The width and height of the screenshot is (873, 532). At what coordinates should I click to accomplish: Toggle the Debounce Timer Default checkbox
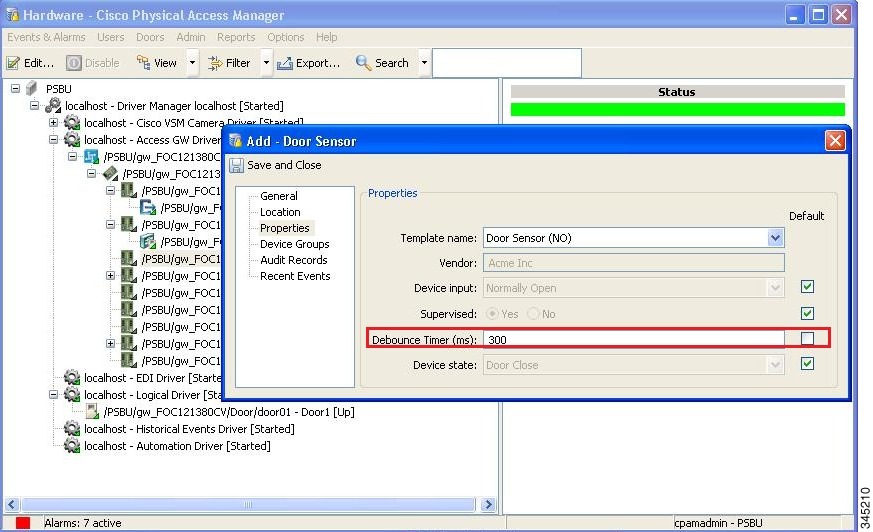[807, 338]
